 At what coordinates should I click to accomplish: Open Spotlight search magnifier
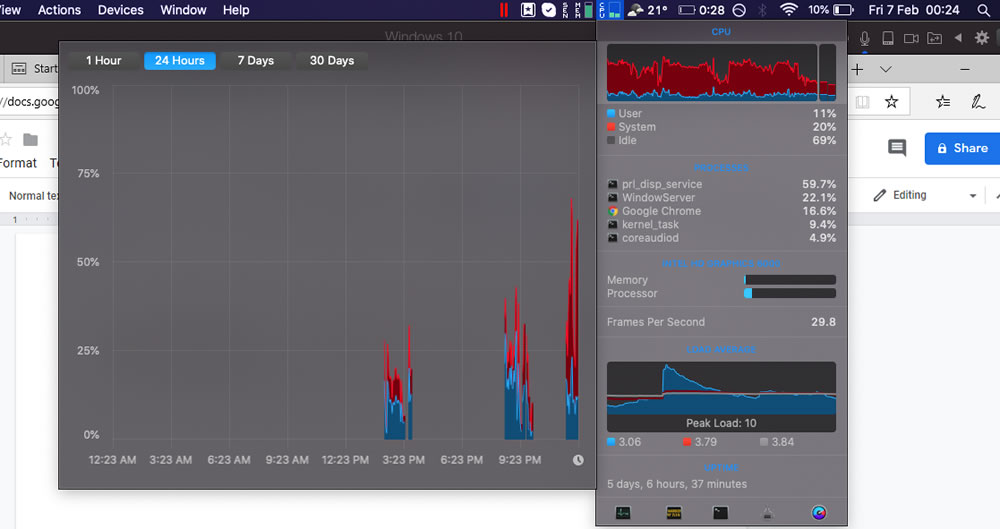click(x=984, y=10)
